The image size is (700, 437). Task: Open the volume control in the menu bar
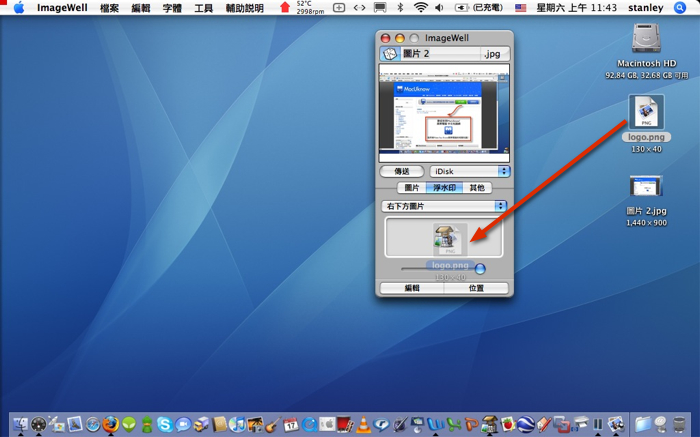point(439,8)
